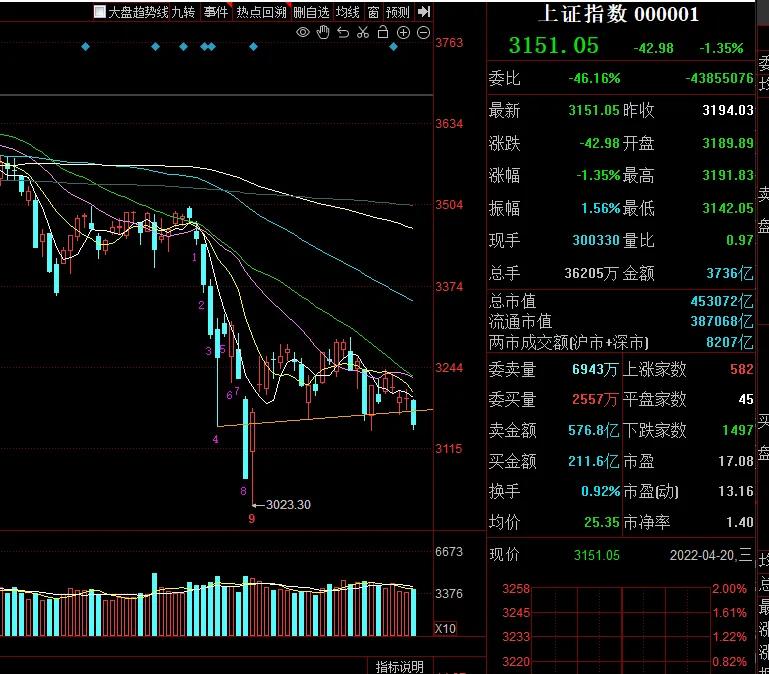This screenshot has height=674, width=769.
Task: Click the 最高 value 3191.83
Action: 728,175
